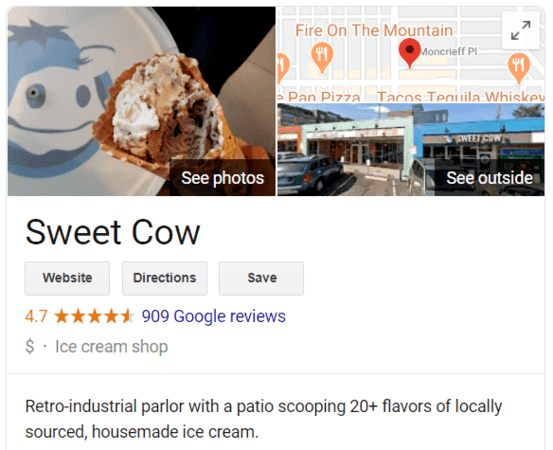Open the Sweet Cow Website button

pyautogui.click(x=67, y=278)
